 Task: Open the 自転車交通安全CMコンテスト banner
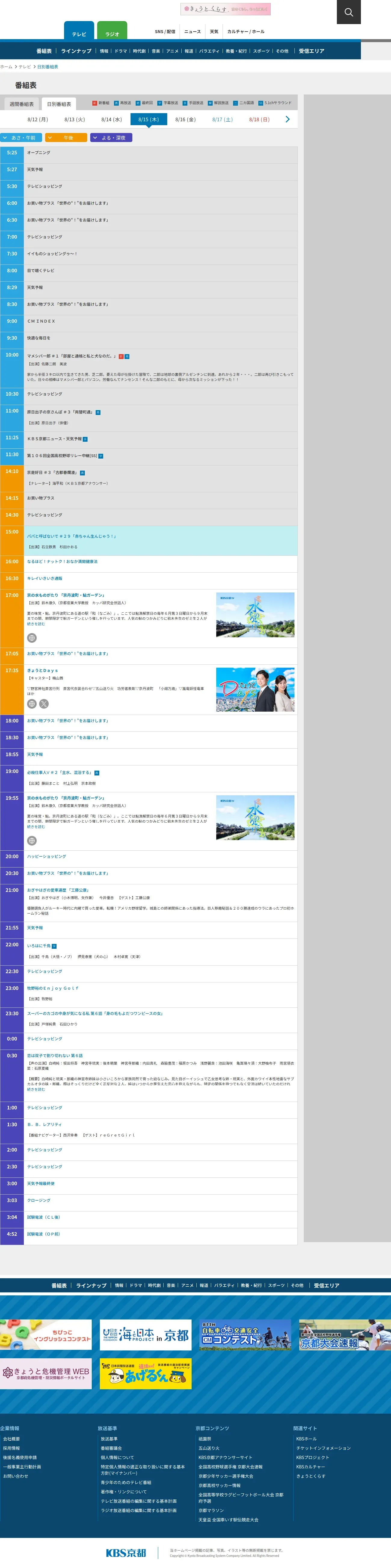[246, 1335]
